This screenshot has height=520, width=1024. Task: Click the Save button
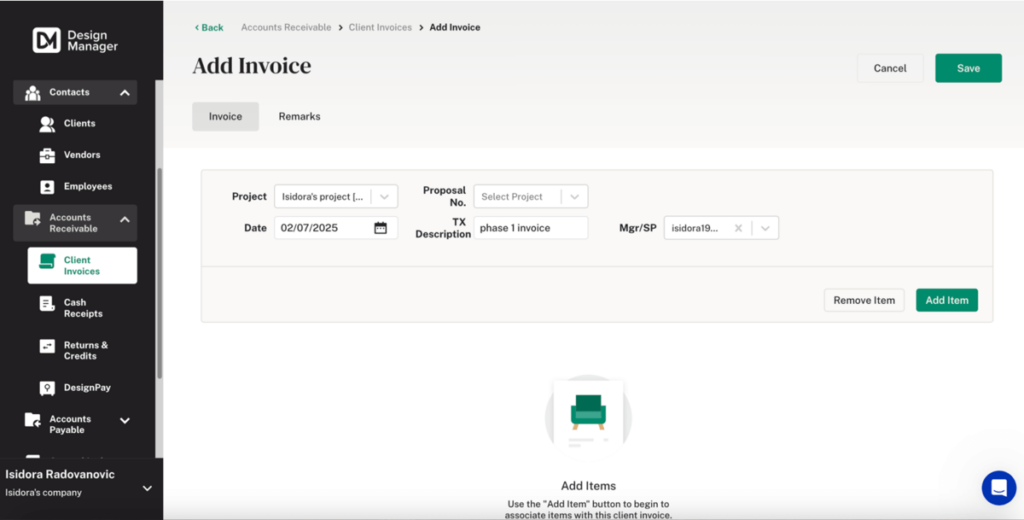click(x=968, y=68)
